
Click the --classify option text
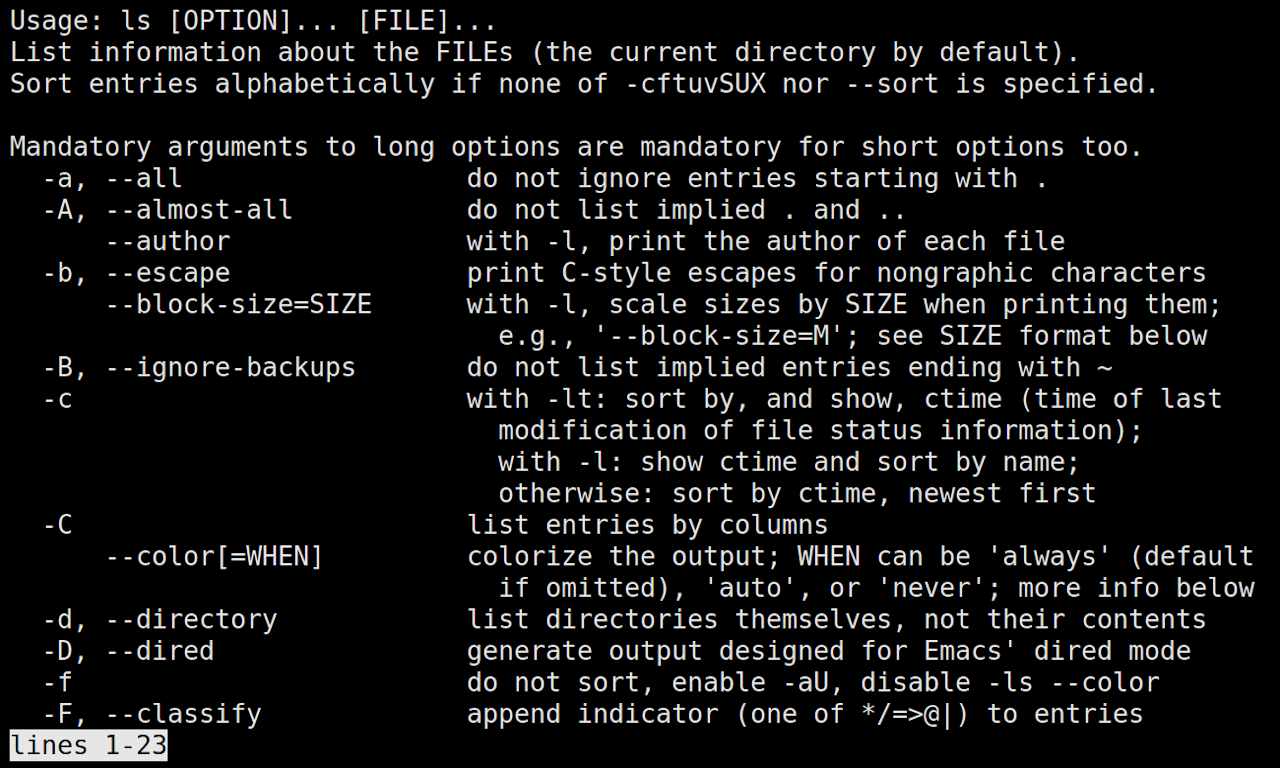point(184,714)
